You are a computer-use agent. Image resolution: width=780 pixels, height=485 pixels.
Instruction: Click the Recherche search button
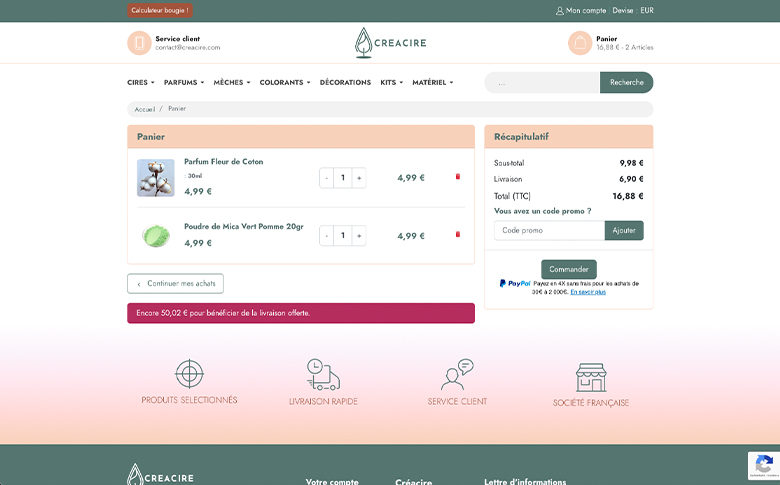[627, 83]
